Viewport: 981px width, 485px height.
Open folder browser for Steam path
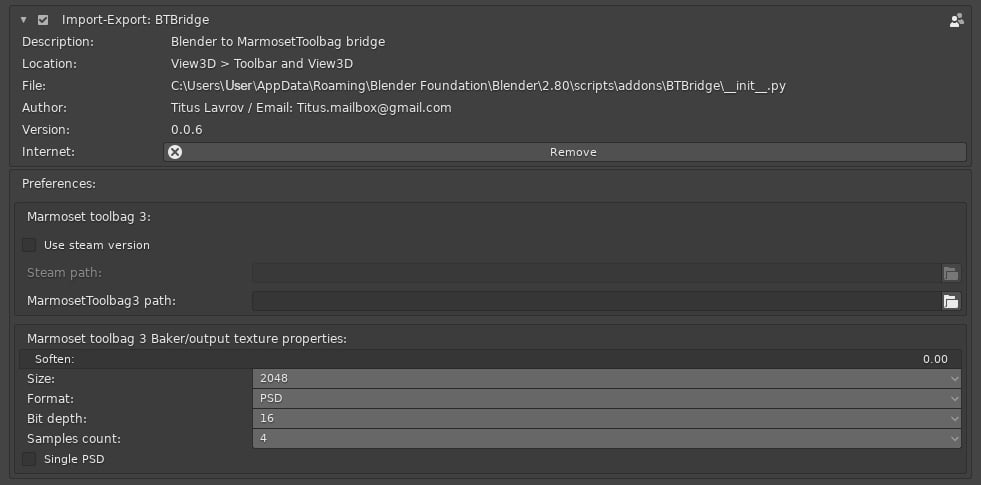(951, 273)
